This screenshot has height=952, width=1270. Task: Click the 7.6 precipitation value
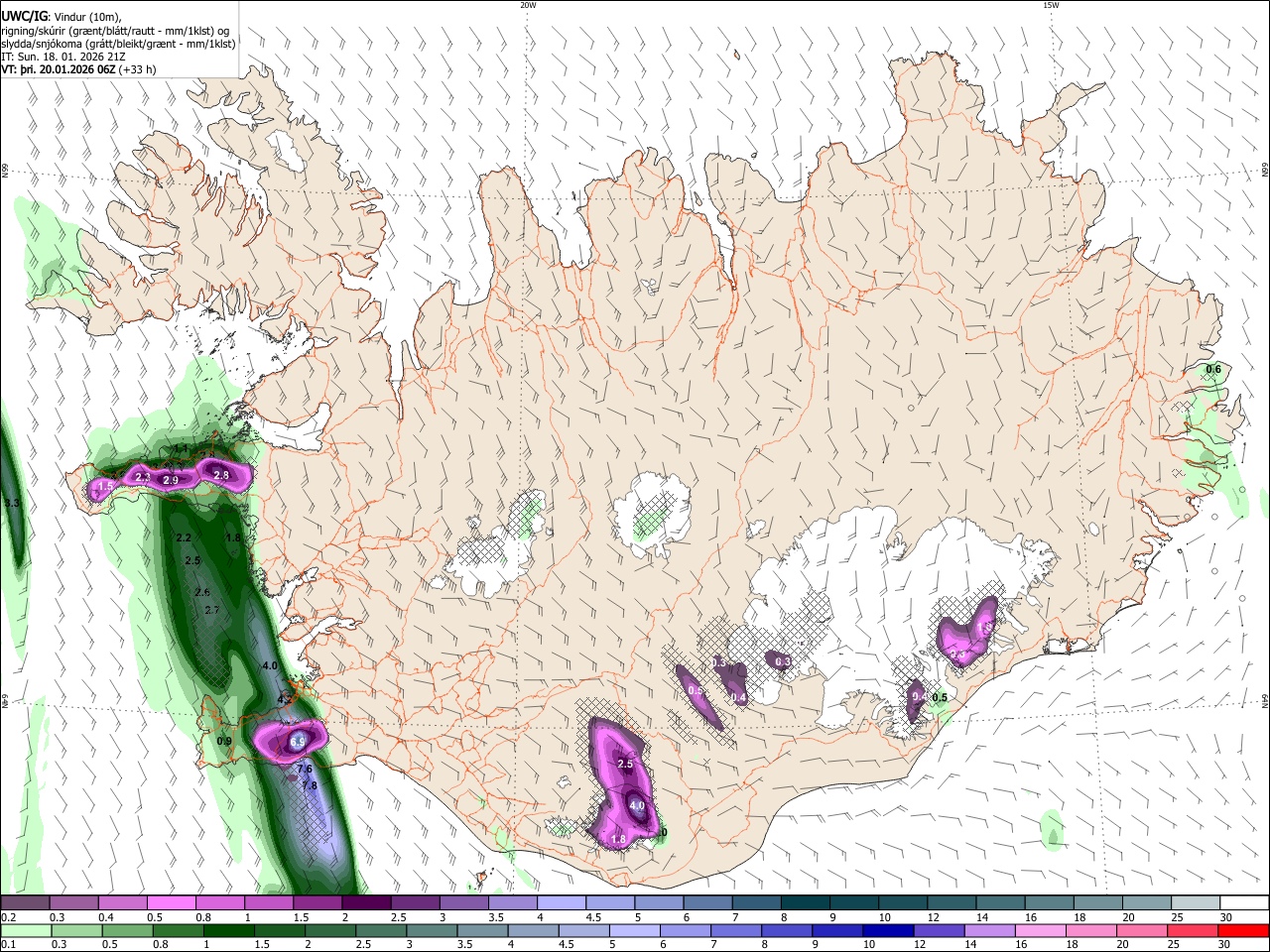[305, 769]
